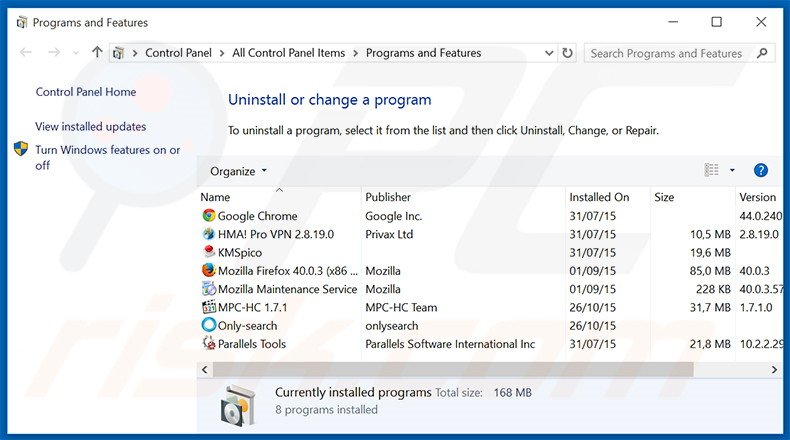This screenshot has width=790, height=440.
Task: Click the horizontal scrollbar thumb
Action: pyautogui.click(x=453, y=369)
